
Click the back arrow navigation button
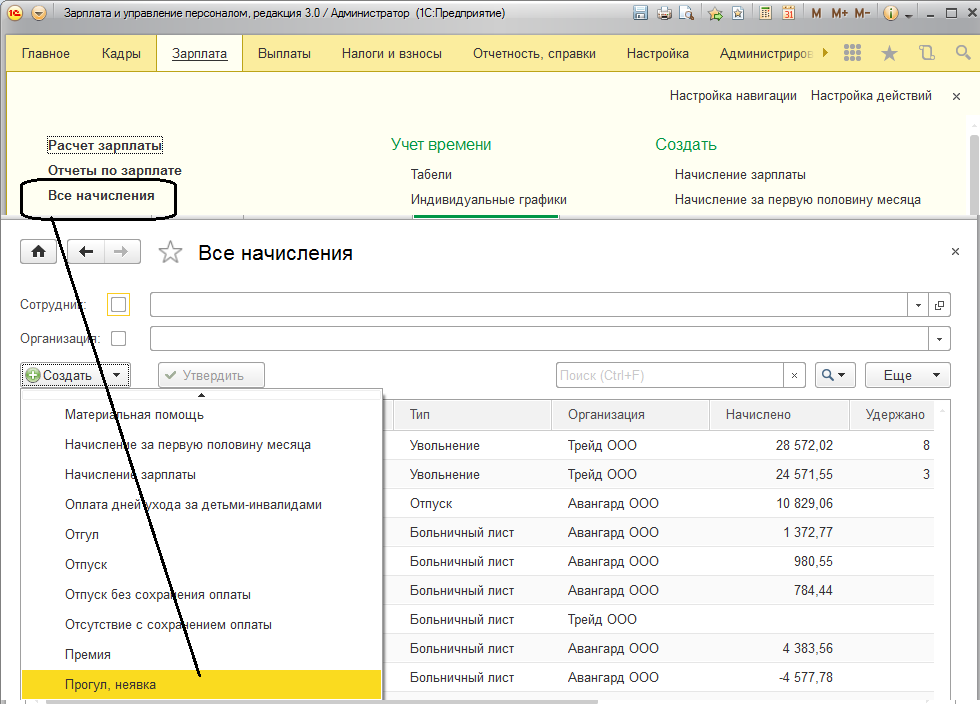pyautogui.click(x=86, y=252)
